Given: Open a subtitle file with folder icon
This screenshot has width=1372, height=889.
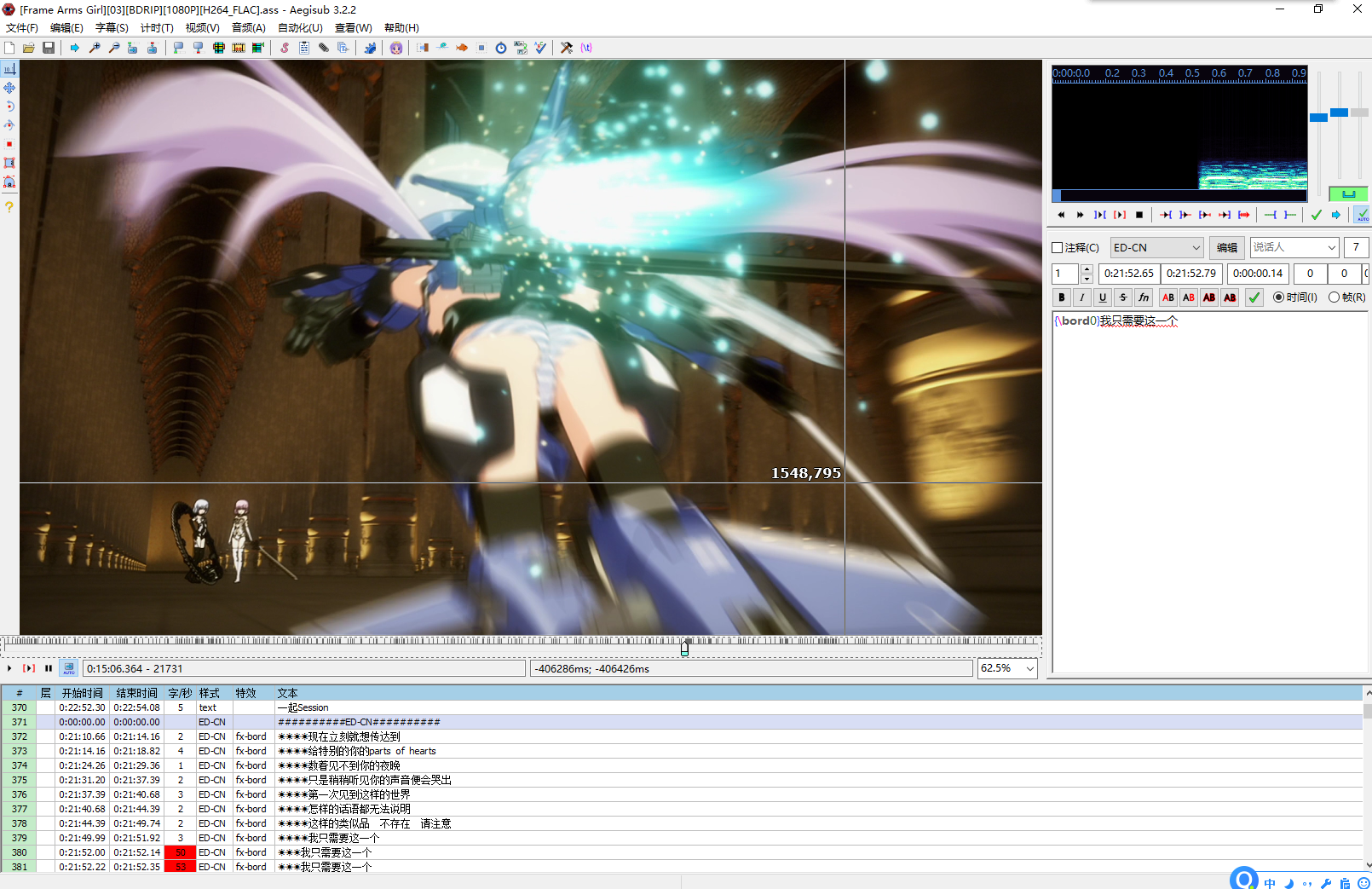Looking at the screenshot, I should pos(29,48).
